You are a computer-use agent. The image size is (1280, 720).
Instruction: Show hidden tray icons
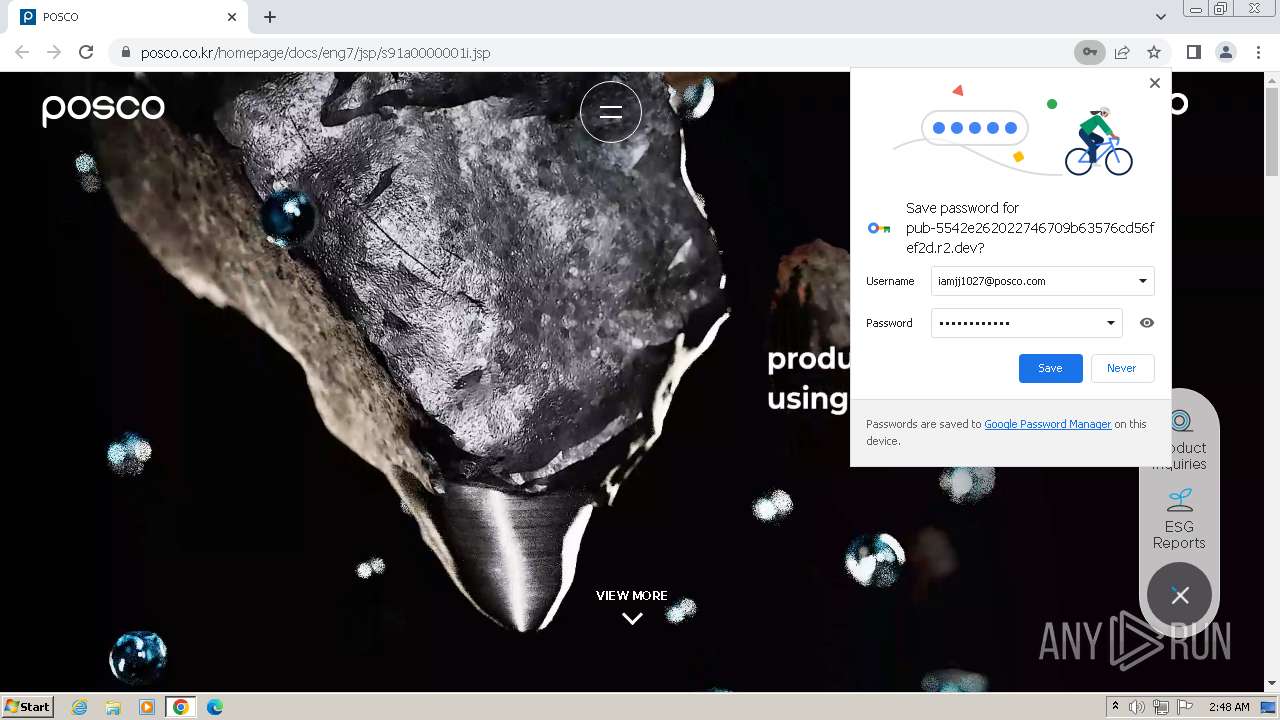point(1115,707)
